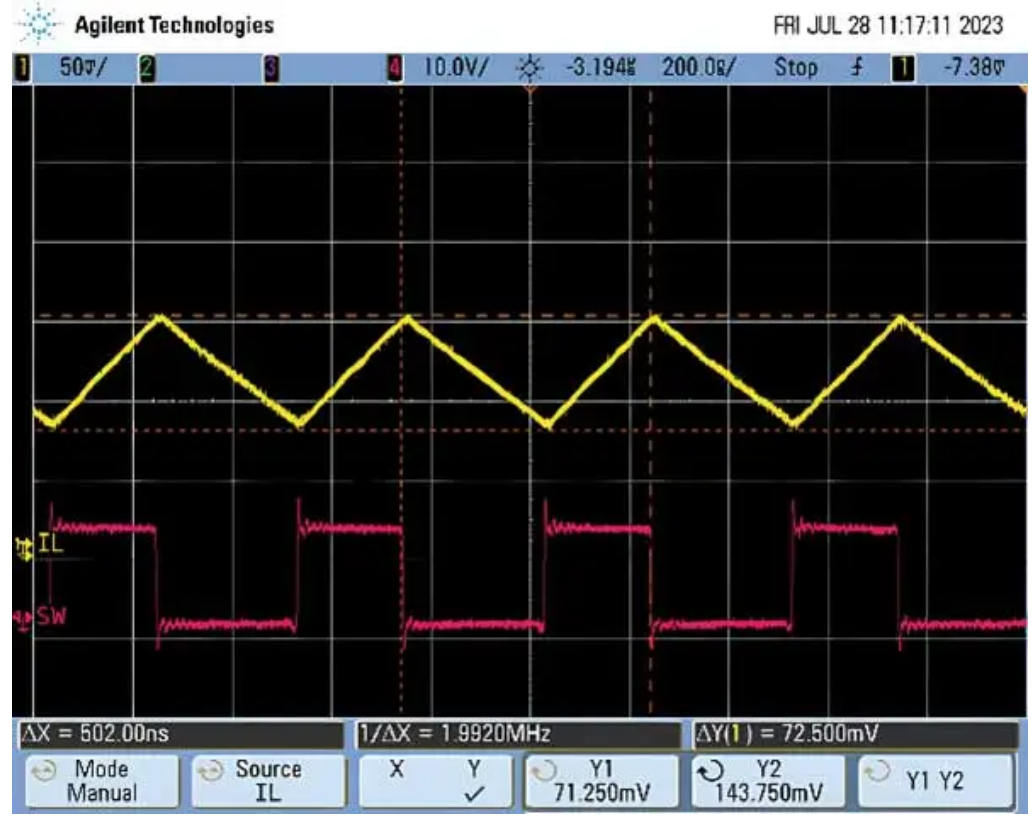
Task: Click the channel 1 indicator in the status bar
Action: click(x=22, y=68)
